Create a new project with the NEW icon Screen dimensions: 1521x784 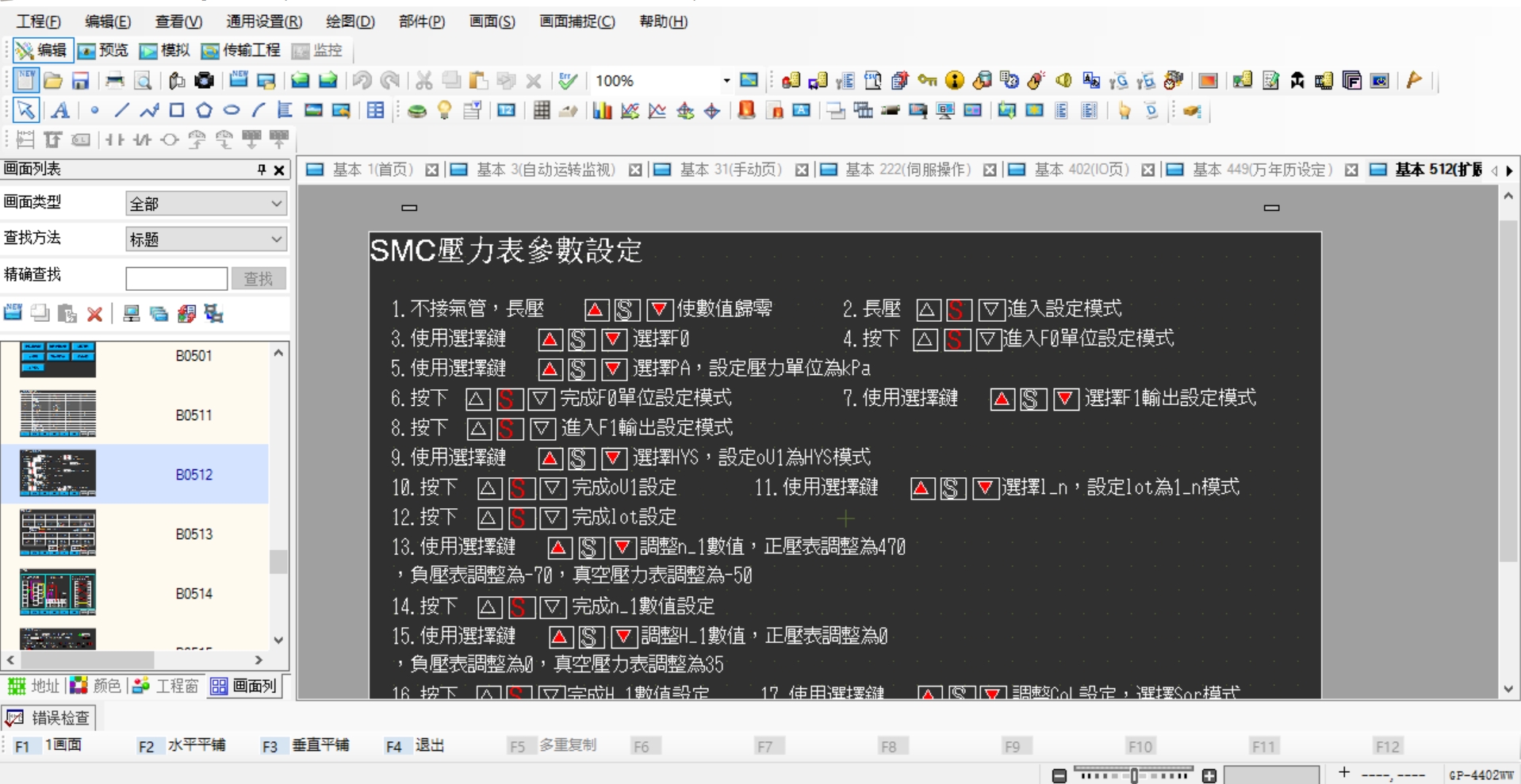tap(25, 80)
